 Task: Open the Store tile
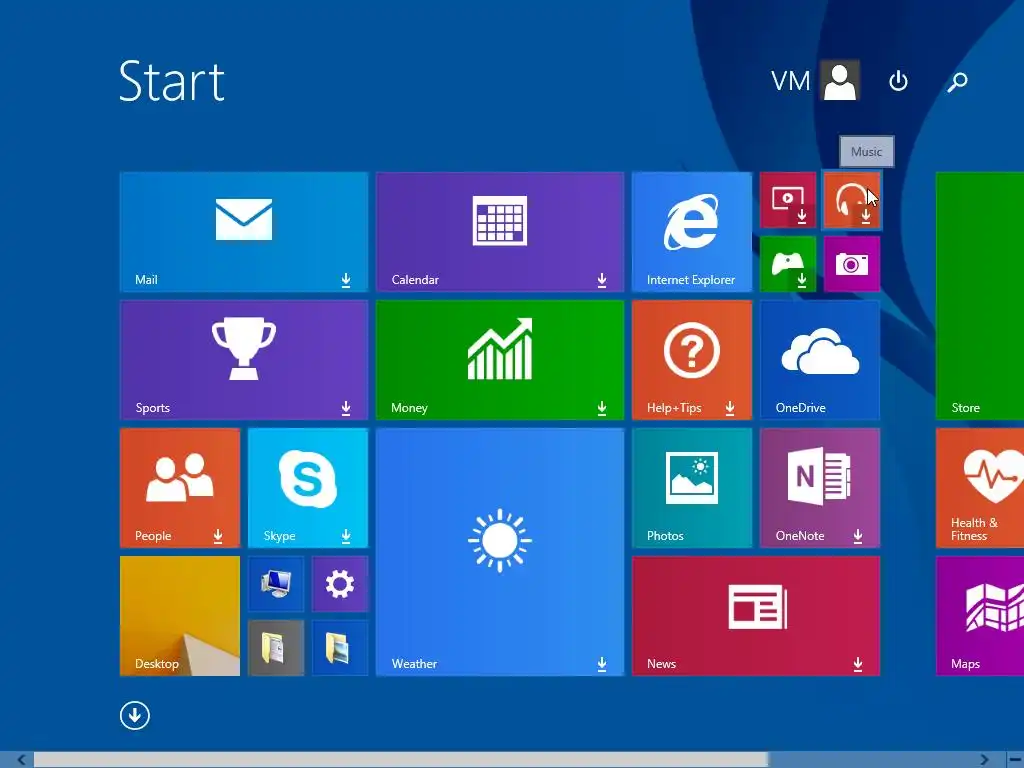click(980, 296)
